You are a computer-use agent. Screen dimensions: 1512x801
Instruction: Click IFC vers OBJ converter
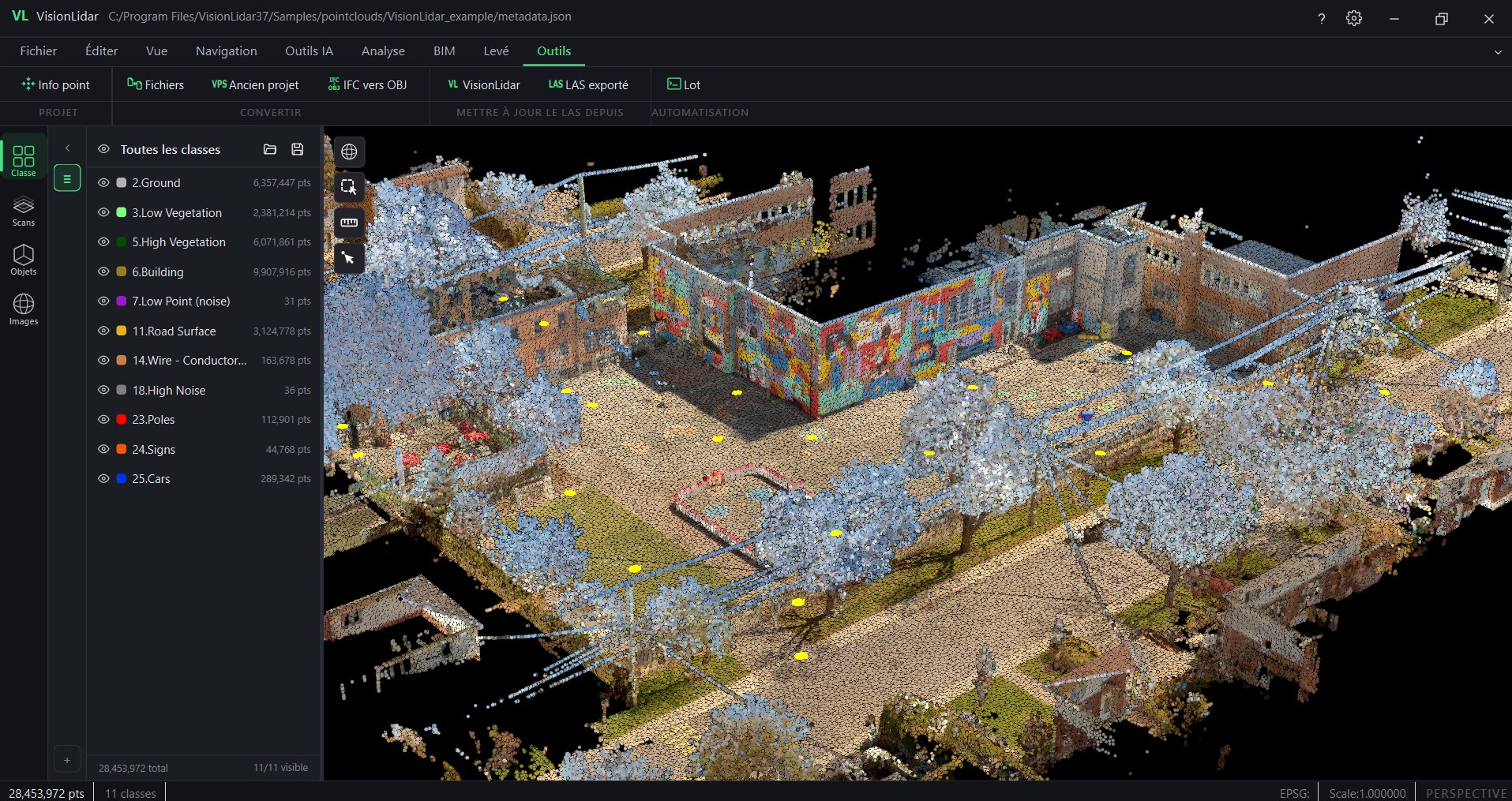tap(367, 84)
